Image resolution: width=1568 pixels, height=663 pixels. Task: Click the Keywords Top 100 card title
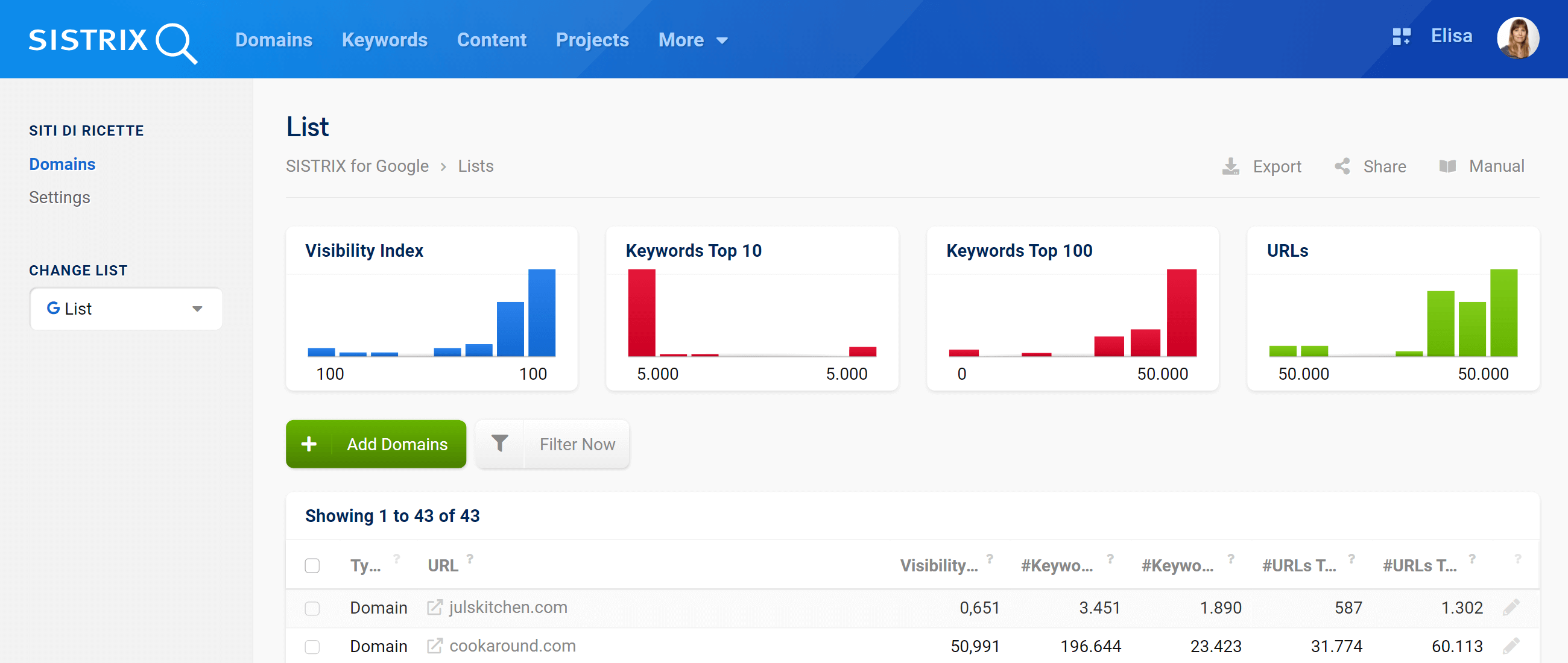click(x=1019, y=251)
